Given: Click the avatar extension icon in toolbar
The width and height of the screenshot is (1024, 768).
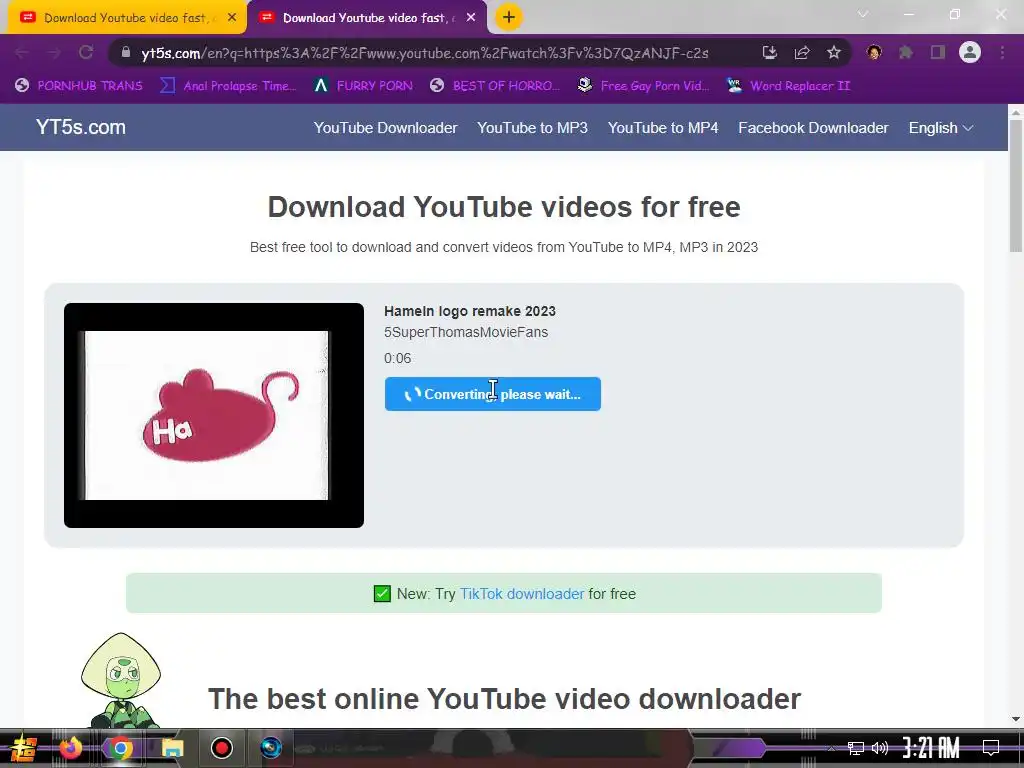Looking at the screenshot, I should click(x=874, y=52).
